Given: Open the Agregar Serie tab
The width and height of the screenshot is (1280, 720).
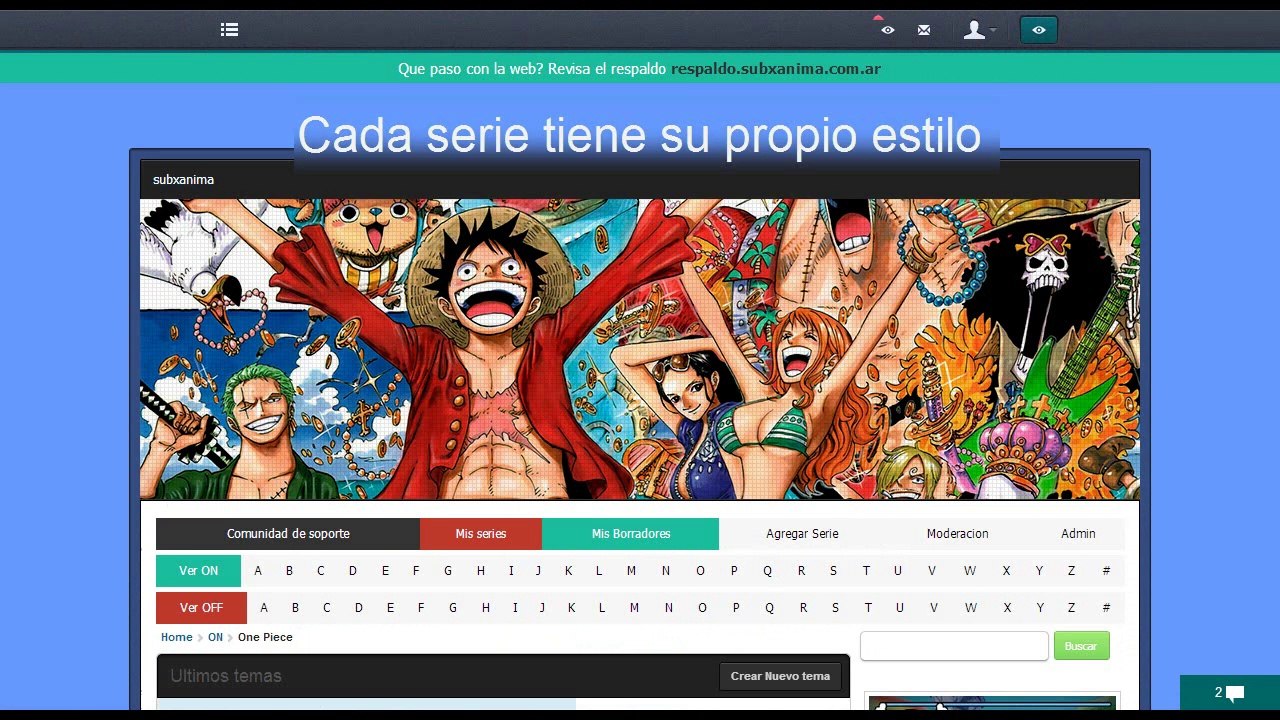Looking at the screenshot, I should [x=802, y=534].
